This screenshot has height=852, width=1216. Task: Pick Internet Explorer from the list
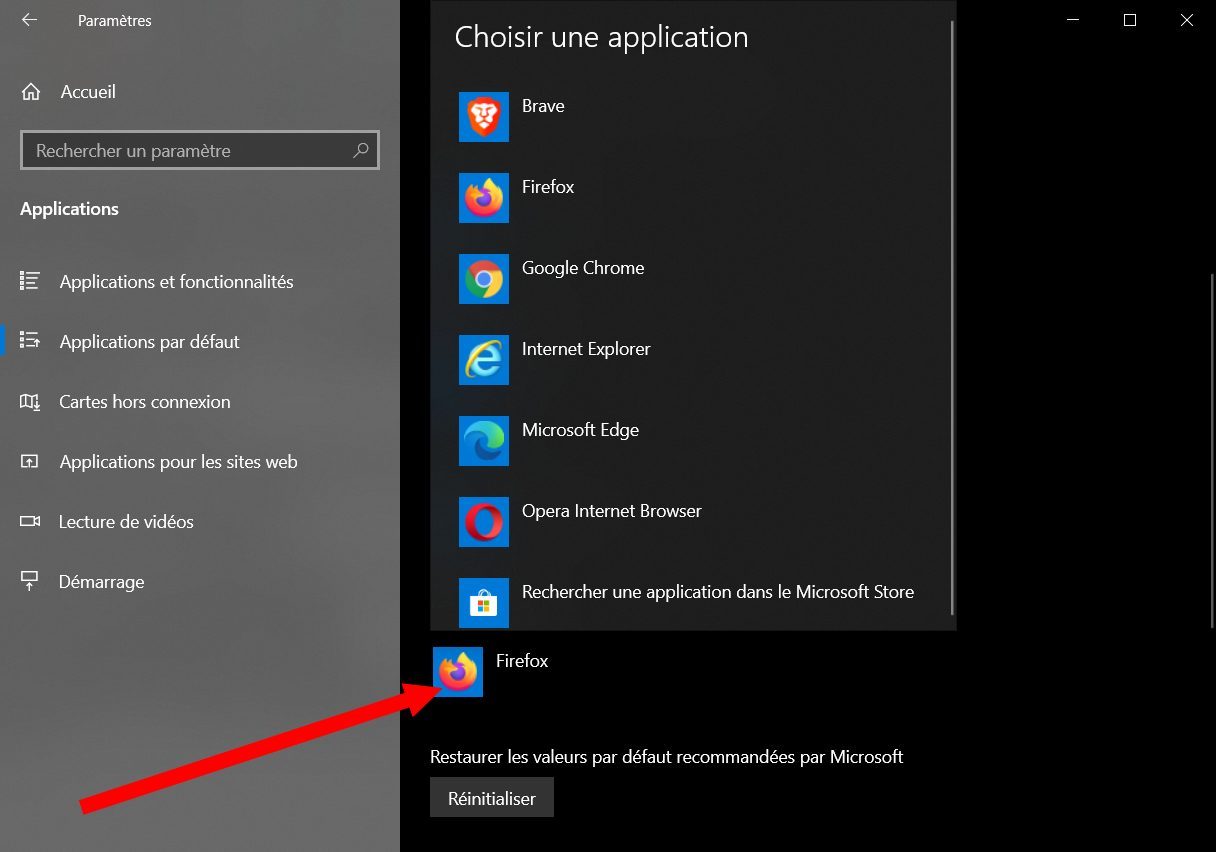(691, 360)
